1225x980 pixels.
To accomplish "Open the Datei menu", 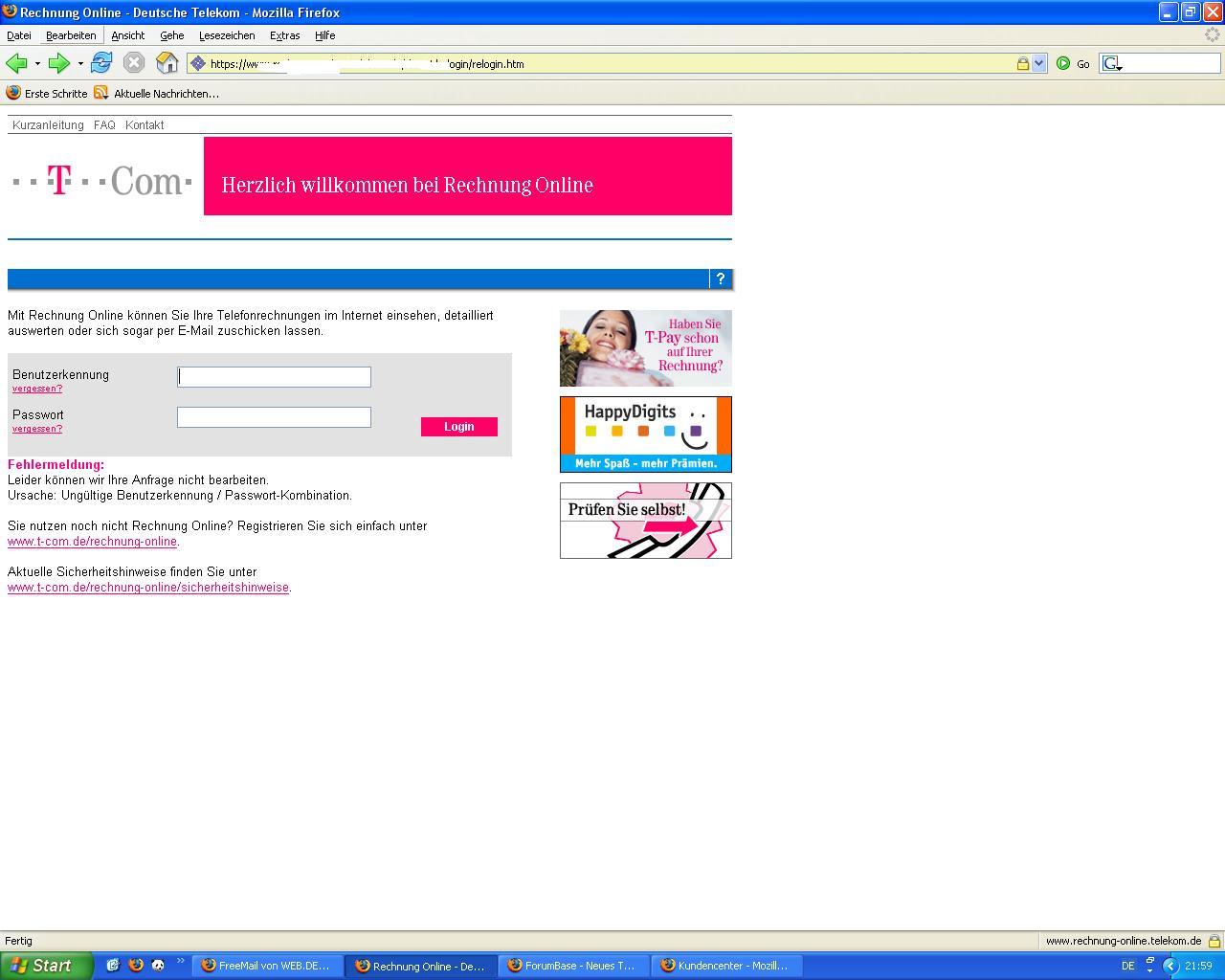I will (x=19, y=35).
